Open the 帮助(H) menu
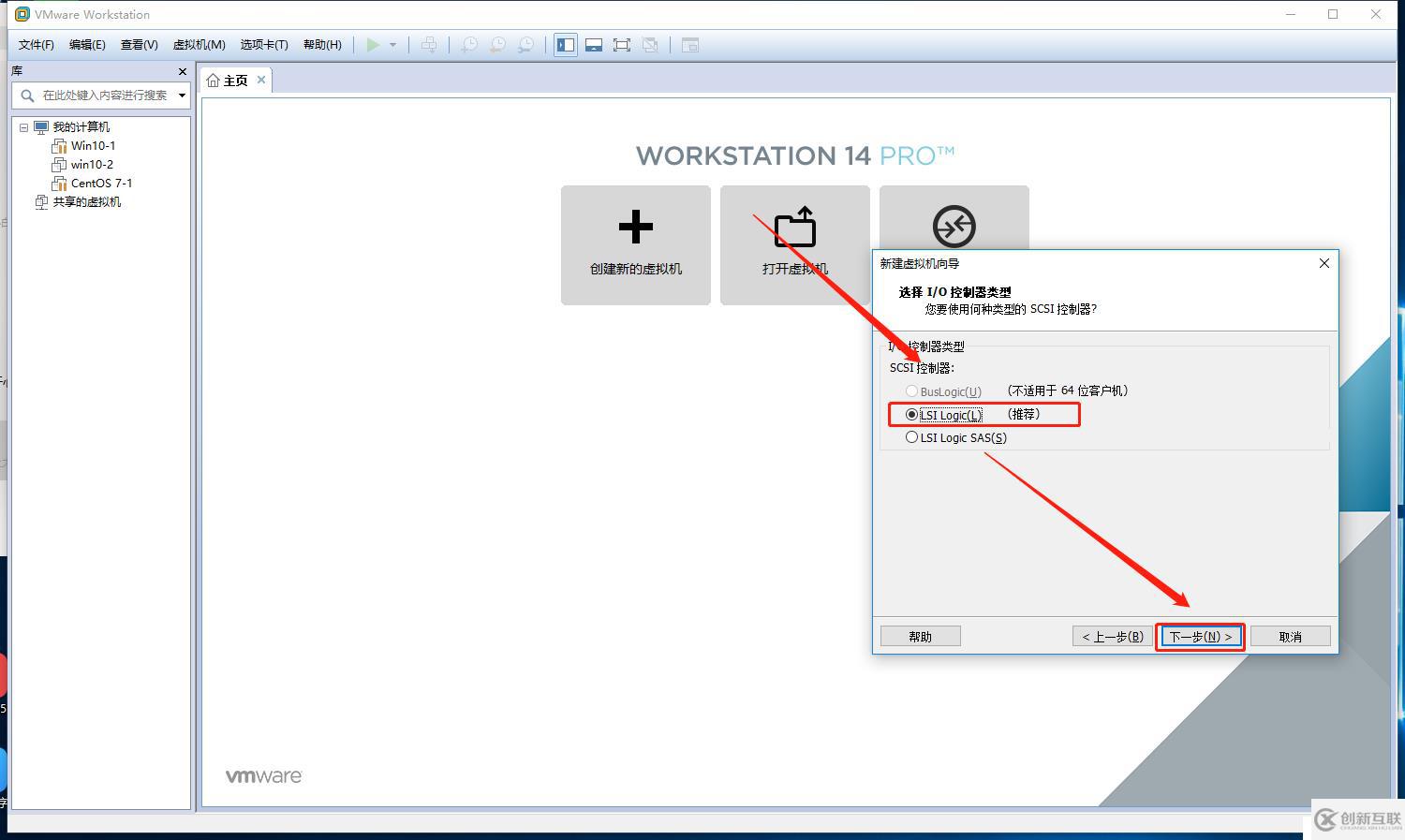Image resolution: width=1405 pixels, height=840 pixels. pos(322,45)
